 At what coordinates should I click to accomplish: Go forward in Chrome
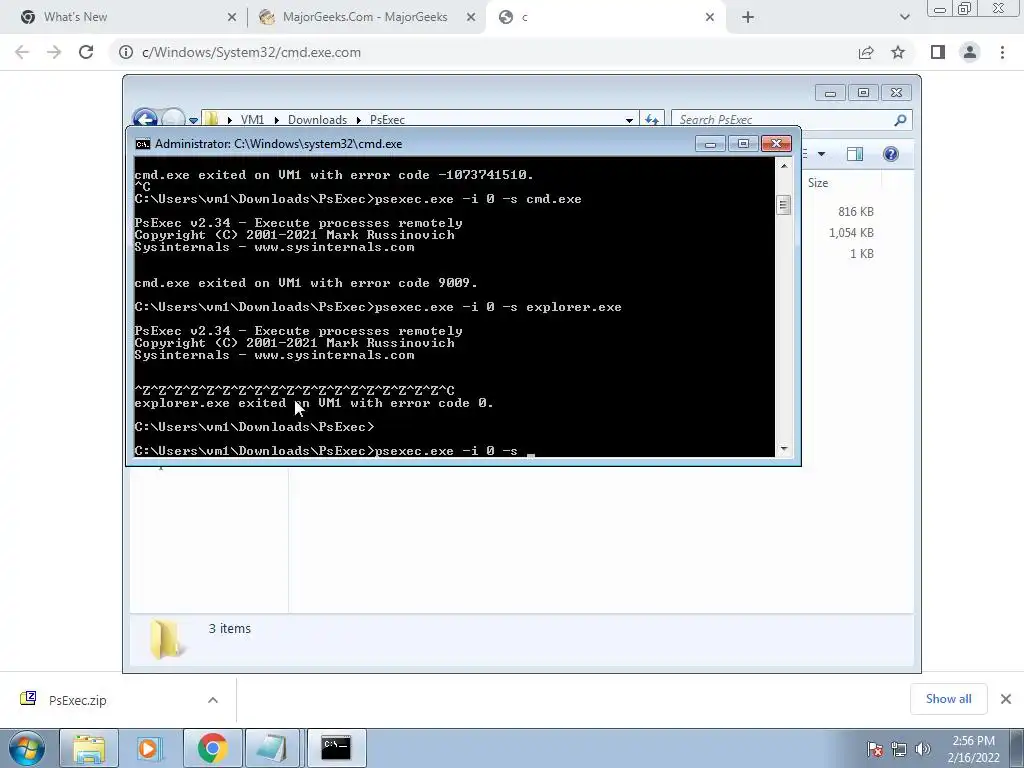click(54, 52)
